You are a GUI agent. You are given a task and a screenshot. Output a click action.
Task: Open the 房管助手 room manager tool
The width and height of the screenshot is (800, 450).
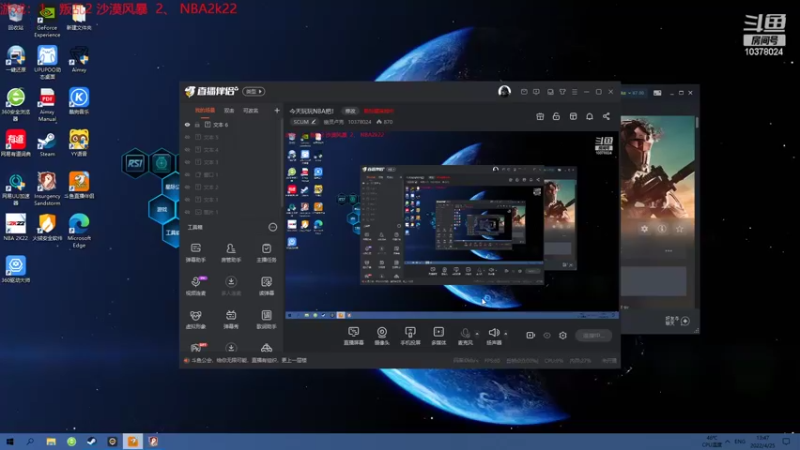[x=231, y=253]
